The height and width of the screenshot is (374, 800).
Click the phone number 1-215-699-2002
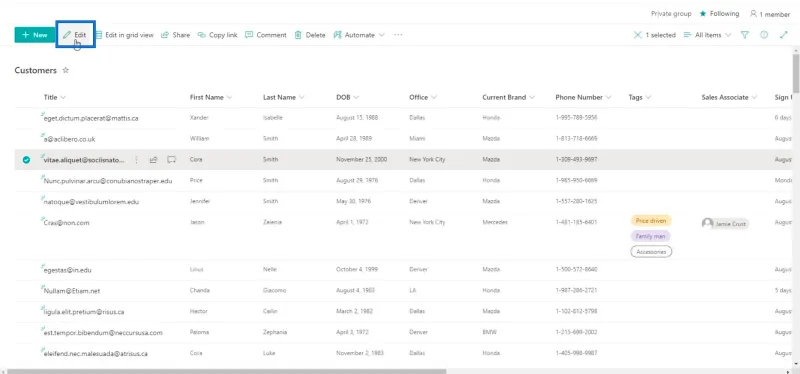click(x=576, y=332)
